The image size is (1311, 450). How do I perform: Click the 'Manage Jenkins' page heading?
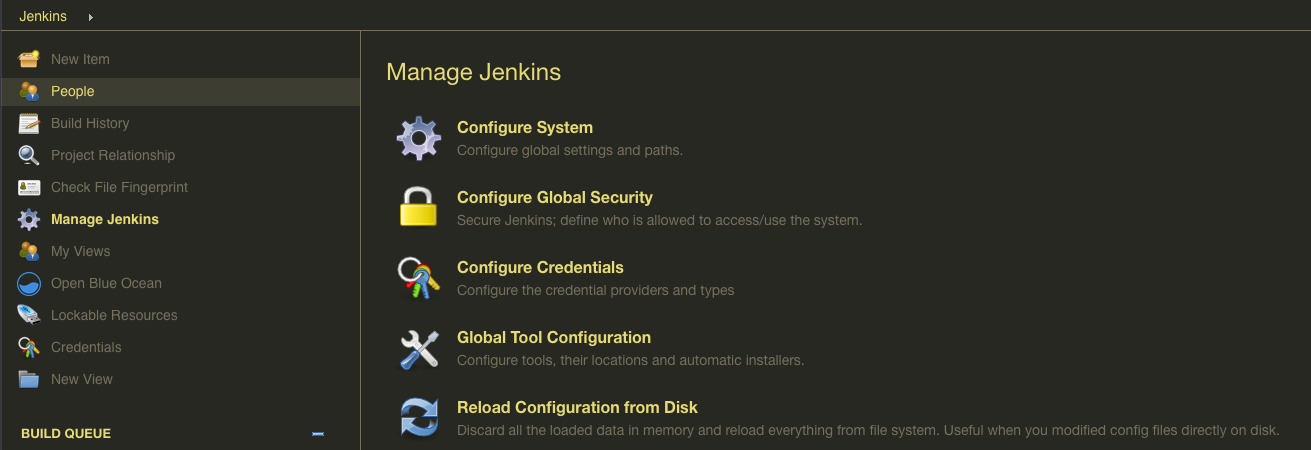[x=473, y=72]
